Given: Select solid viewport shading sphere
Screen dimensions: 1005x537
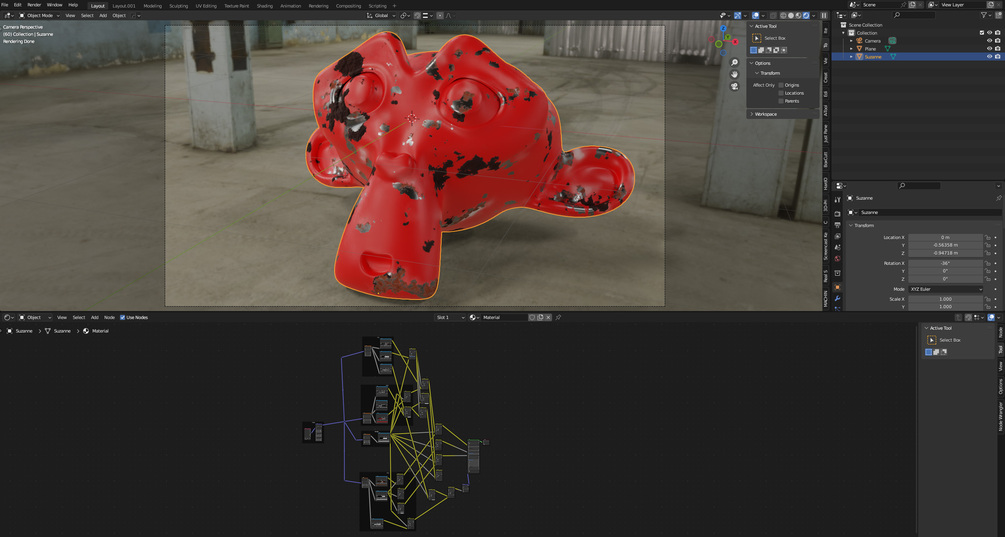Looking at the screenshot, I should (x=790, y=15).
